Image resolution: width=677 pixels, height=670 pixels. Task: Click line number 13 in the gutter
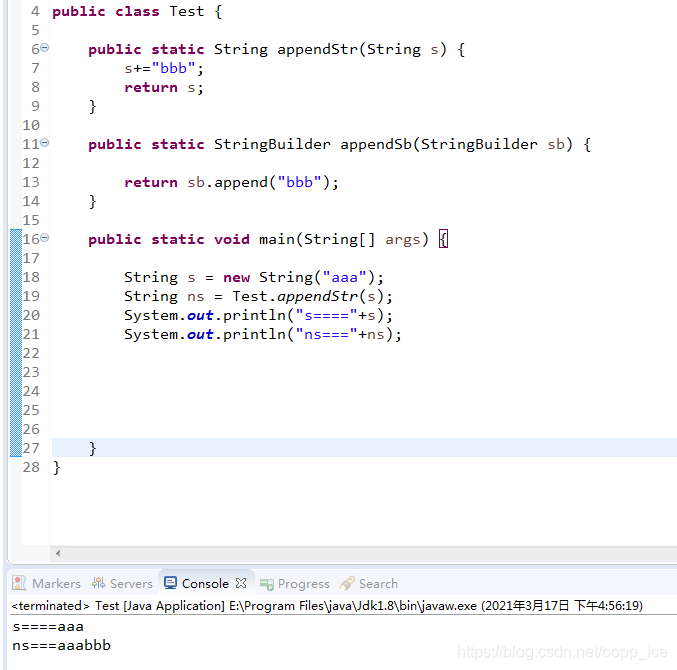31,182
